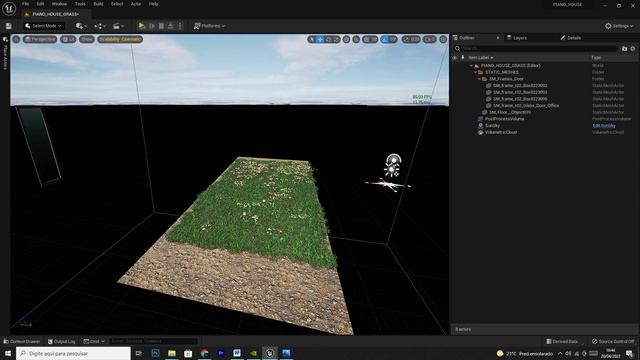The width and height of the screenshot is (640, 360).
Task: Click the Edit SunSky link
Action: [x=604, y=126]
